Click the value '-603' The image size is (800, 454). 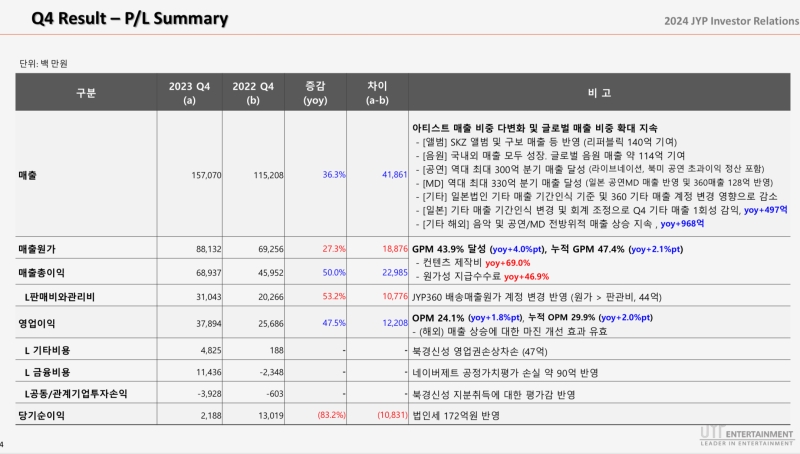pos(274,394)
